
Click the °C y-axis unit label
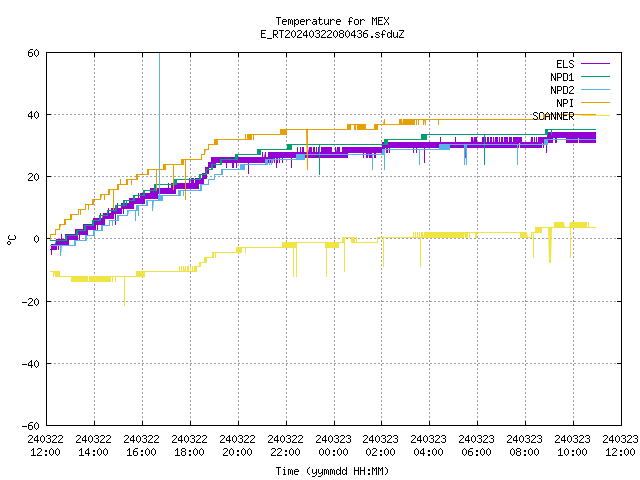coord(11,240)
